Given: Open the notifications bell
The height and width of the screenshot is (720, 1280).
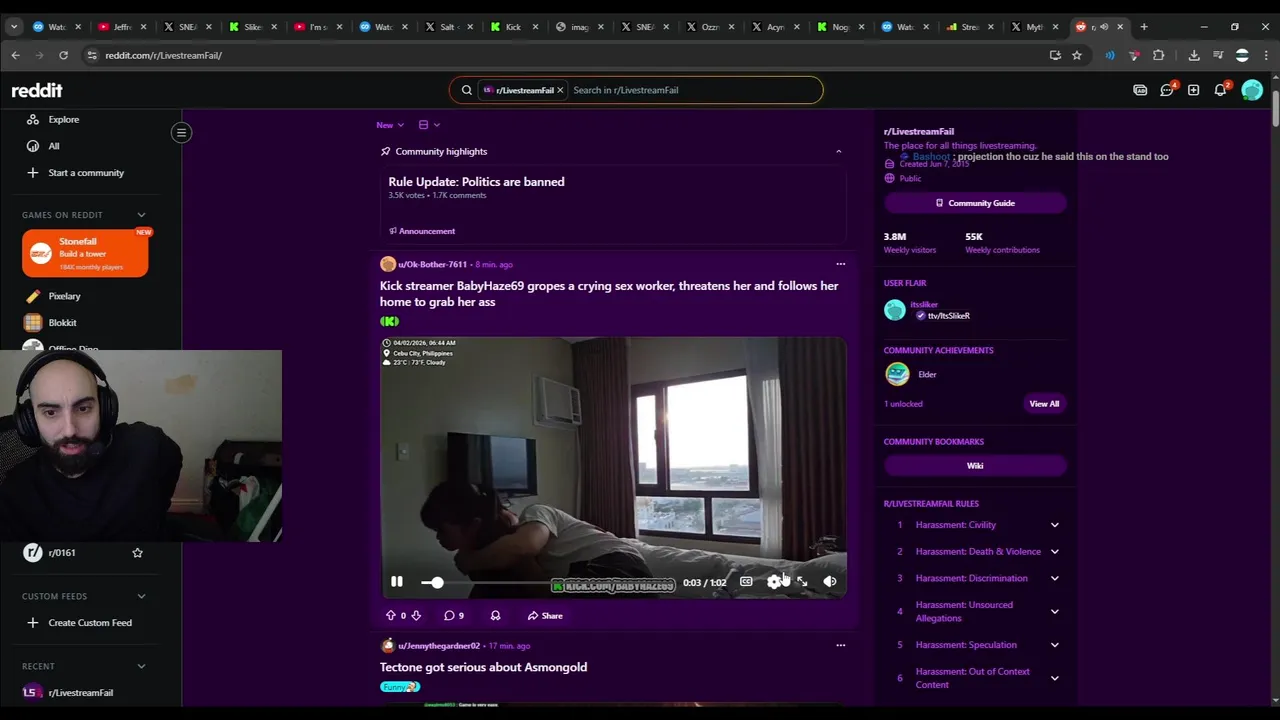Looking at the screenshot, I should coord(1220,90).
